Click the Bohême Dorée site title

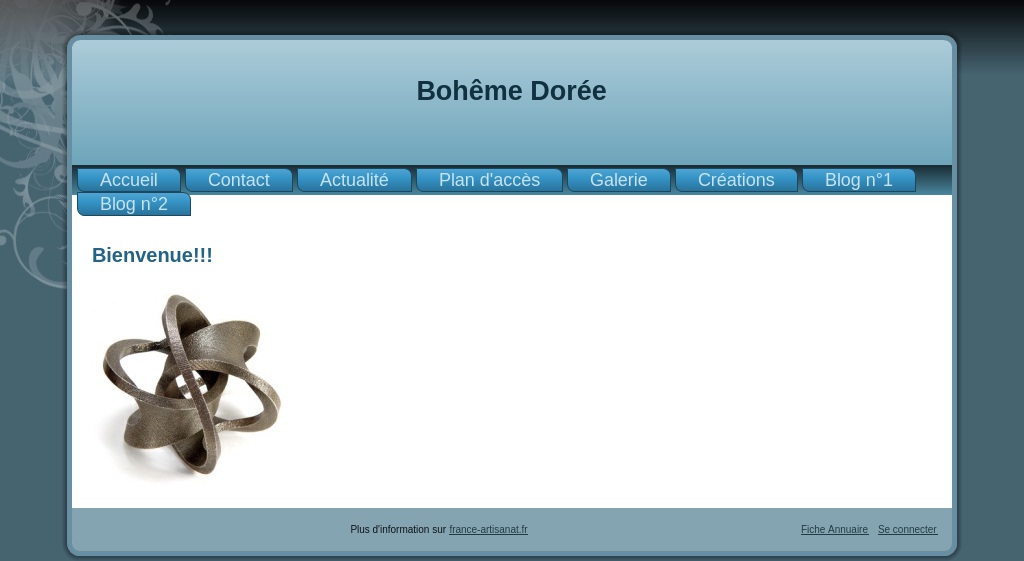511,91
